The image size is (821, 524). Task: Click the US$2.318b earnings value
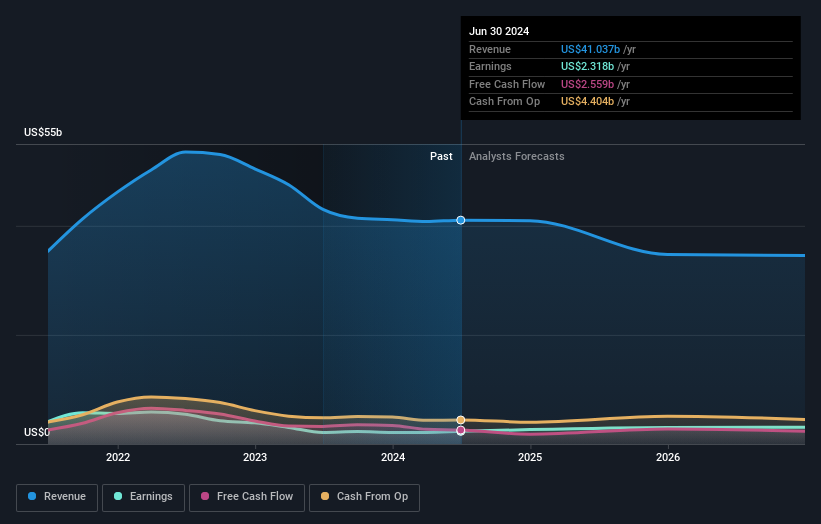coord(587,66)
